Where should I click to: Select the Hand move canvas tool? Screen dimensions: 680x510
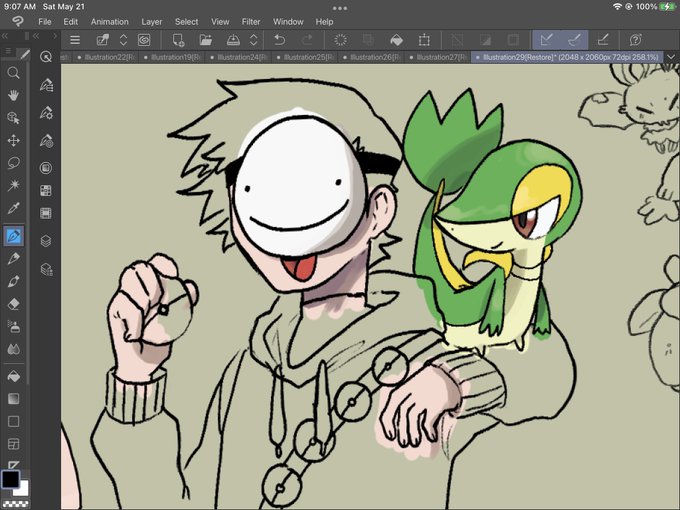[x=13, y=95]
